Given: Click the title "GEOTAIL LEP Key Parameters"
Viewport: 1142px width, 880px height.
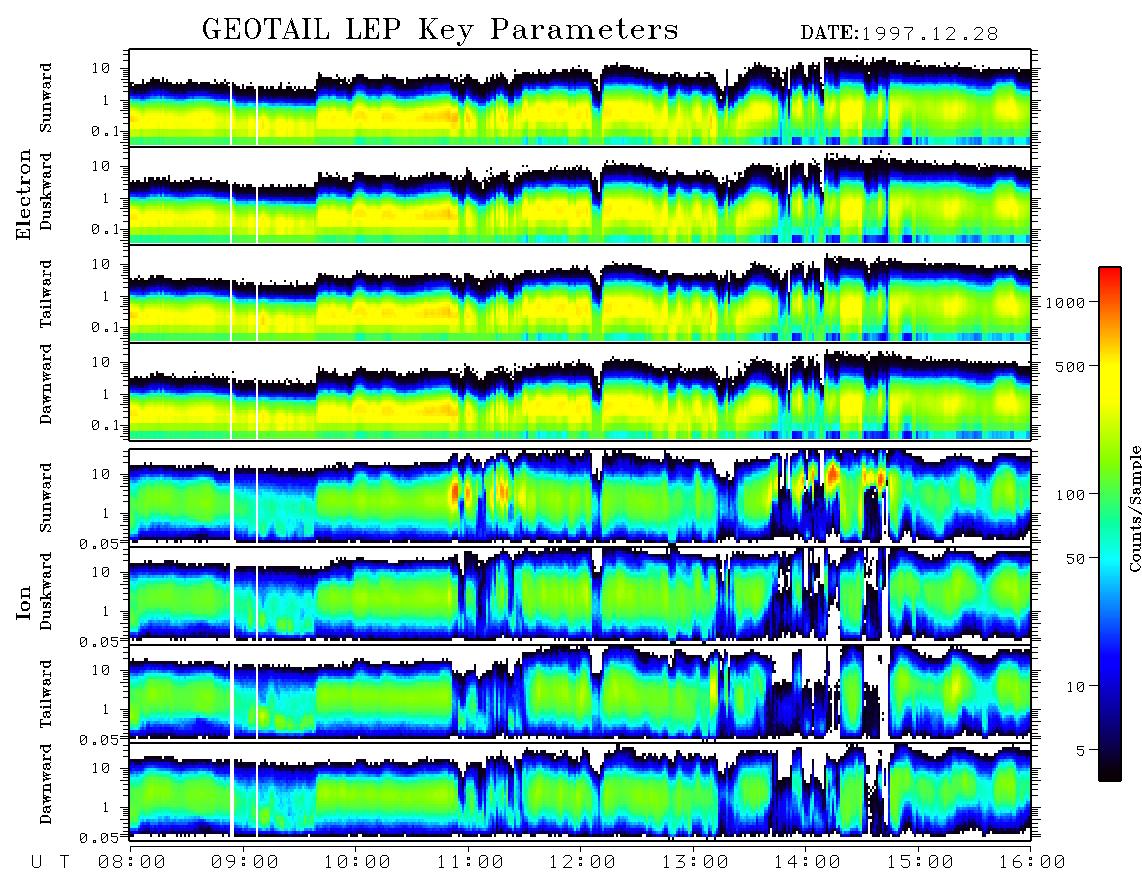Looking at the screenshot, I should [440, 30].
